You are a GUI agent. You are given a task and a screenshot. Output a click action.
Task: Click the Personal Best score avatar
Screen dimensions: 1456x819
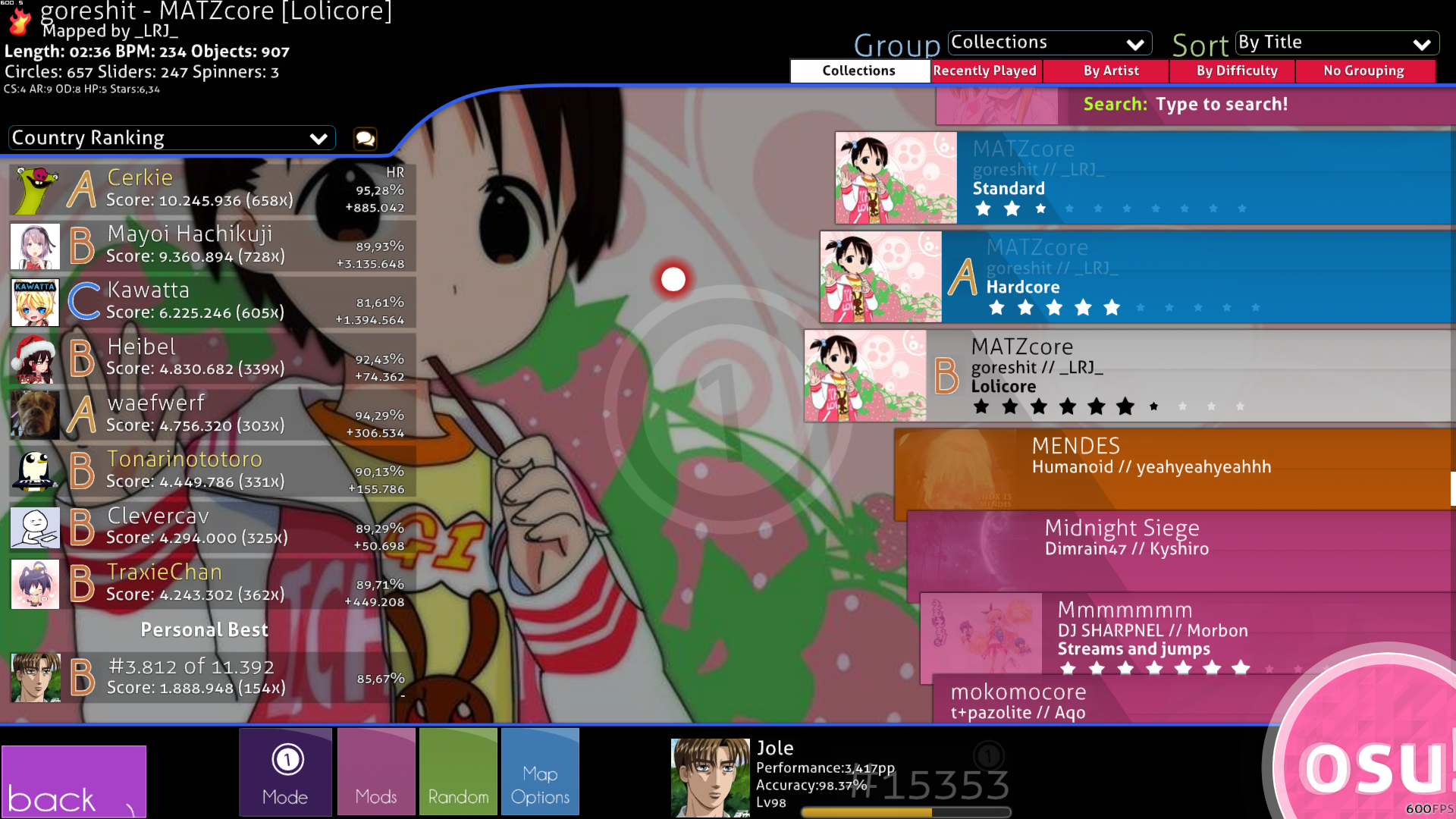[x=35, y=677]
